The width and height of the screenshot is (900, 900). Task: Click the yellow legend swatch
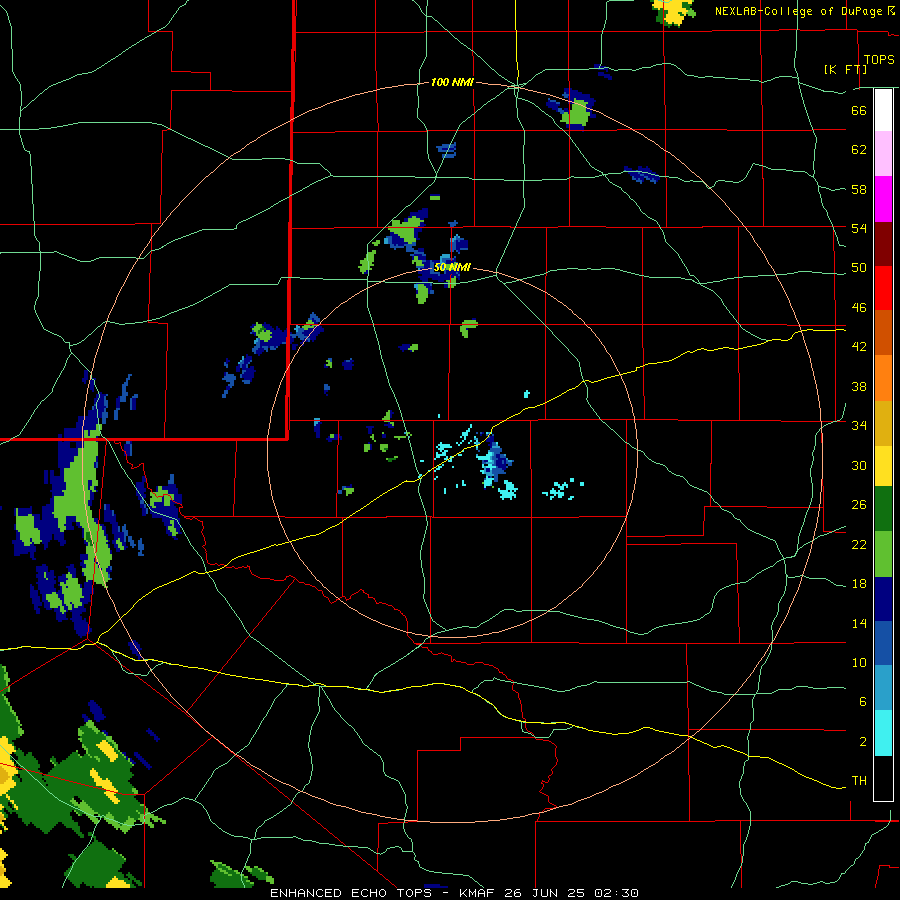[883, 466]
